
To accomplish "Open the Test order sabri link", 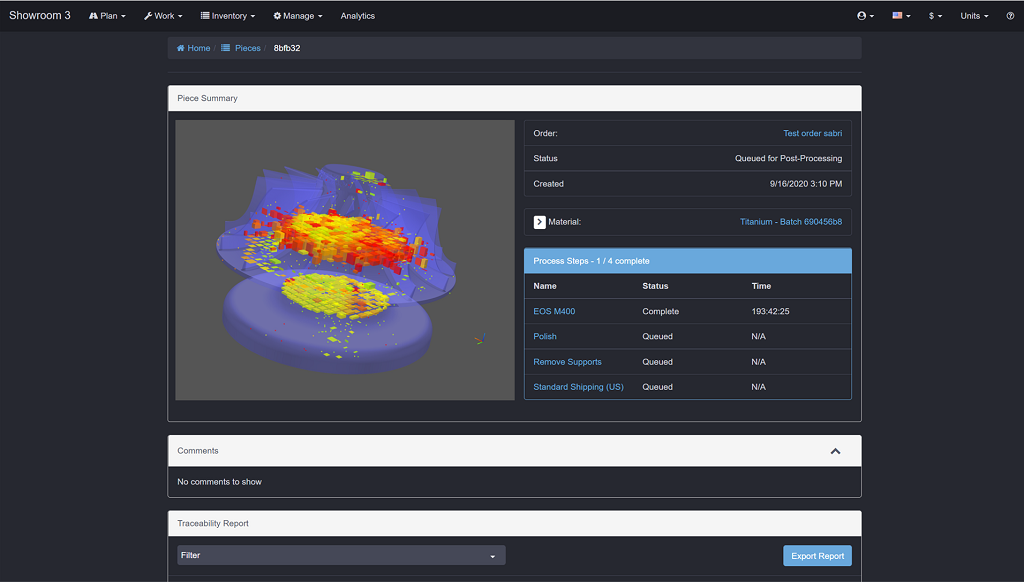I will 812,133.
